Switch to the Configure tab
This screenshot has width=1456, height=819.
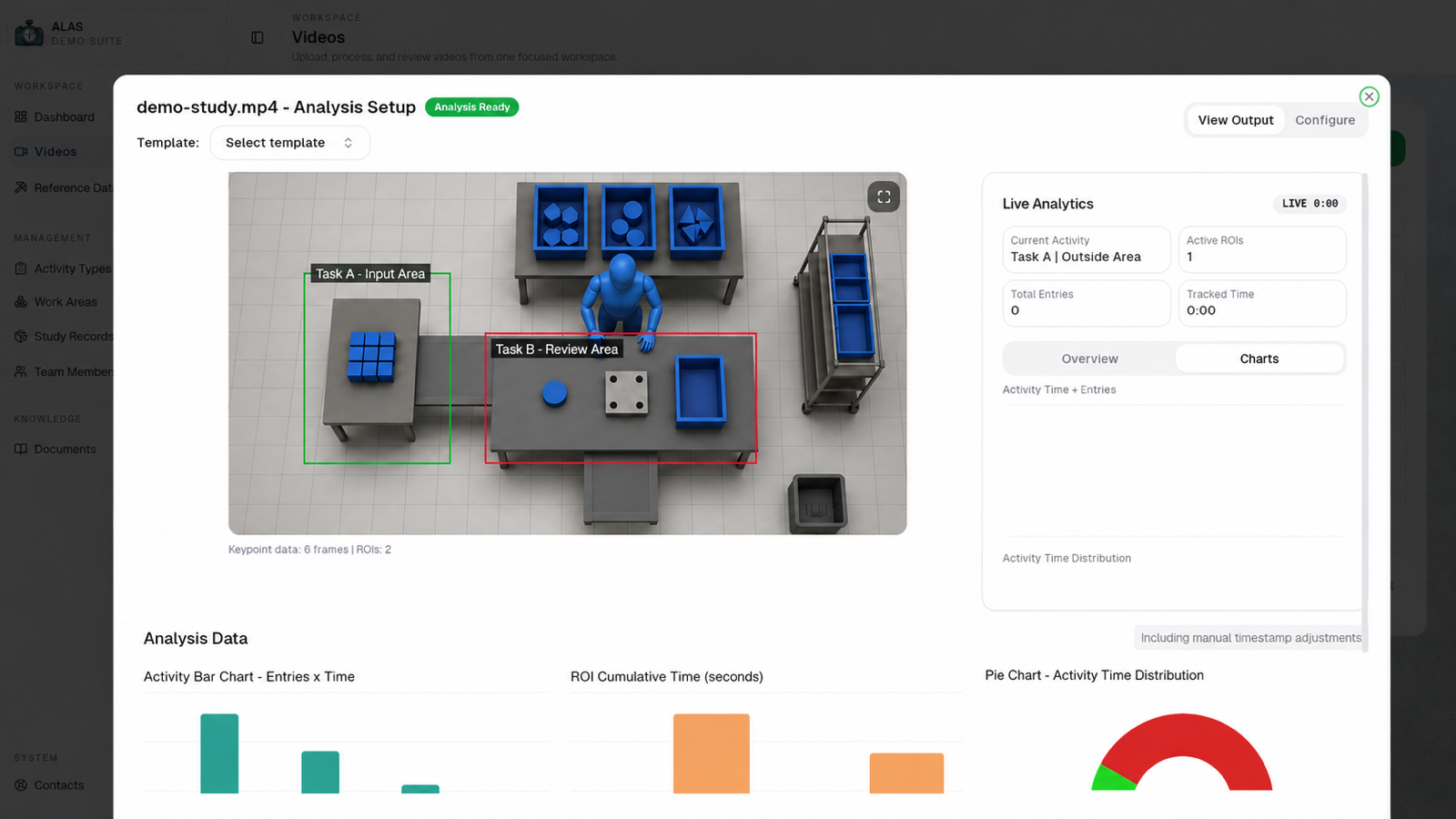(1325, 120)
